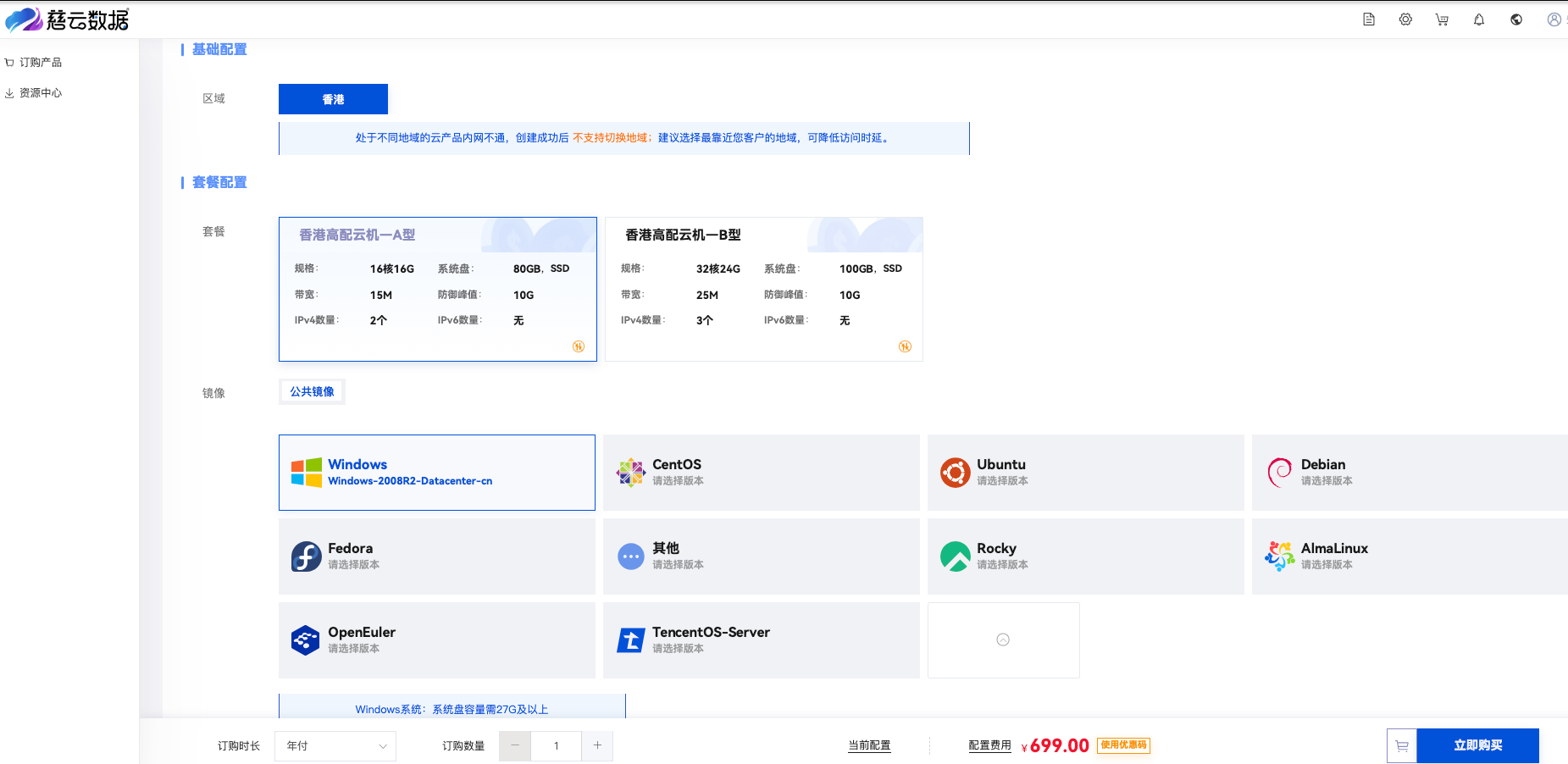The image size is (1568, 764).
Task: Open the document icon in top bar
Action: pyautogui.click(x=1368, y=19)
